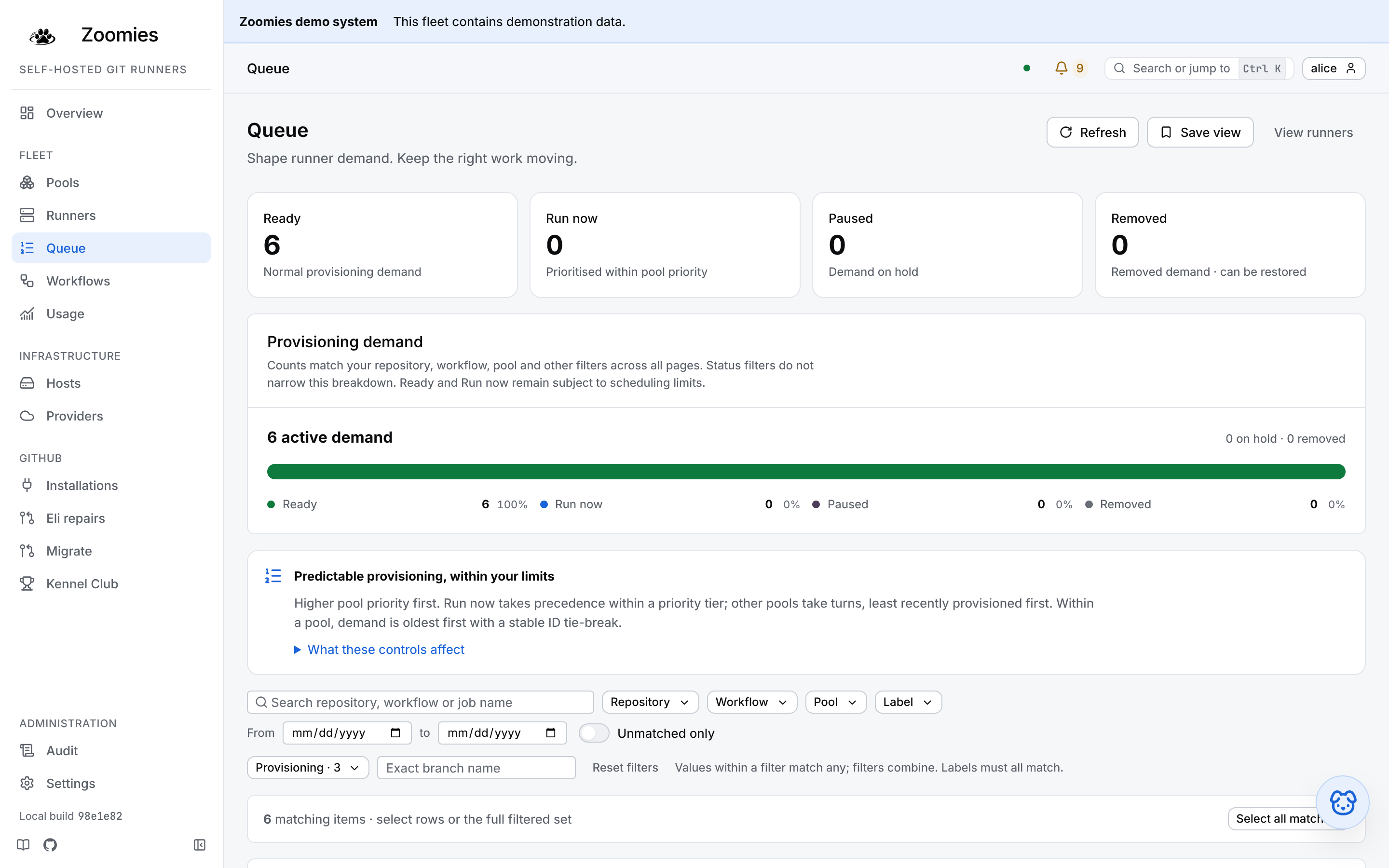Click the Settings gear icon
The width and height of the screenshot is (1389, 868).
point(27,783)
